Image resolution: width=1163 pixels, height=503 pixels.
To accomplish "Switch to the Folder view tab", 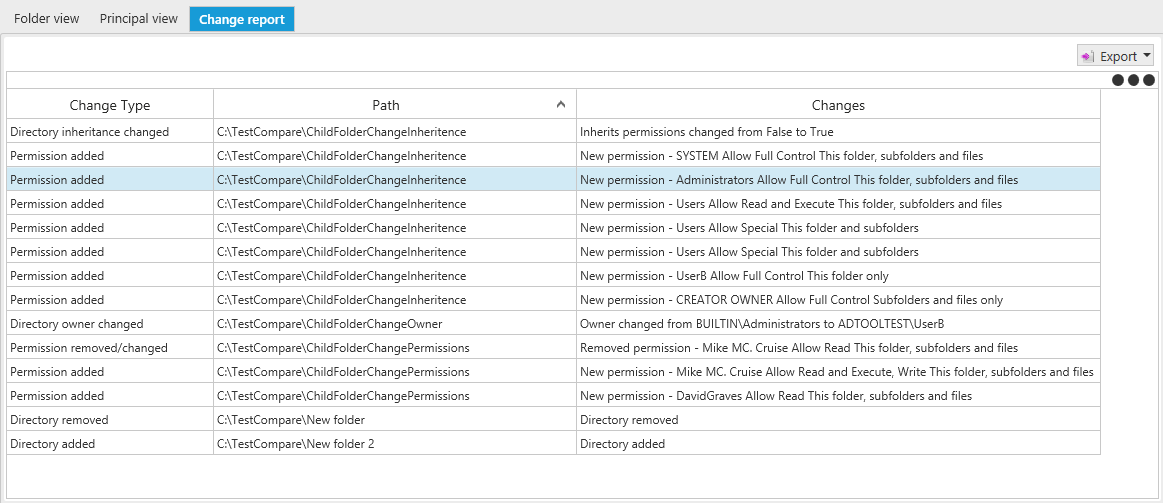I will click(x=47, y=19).
